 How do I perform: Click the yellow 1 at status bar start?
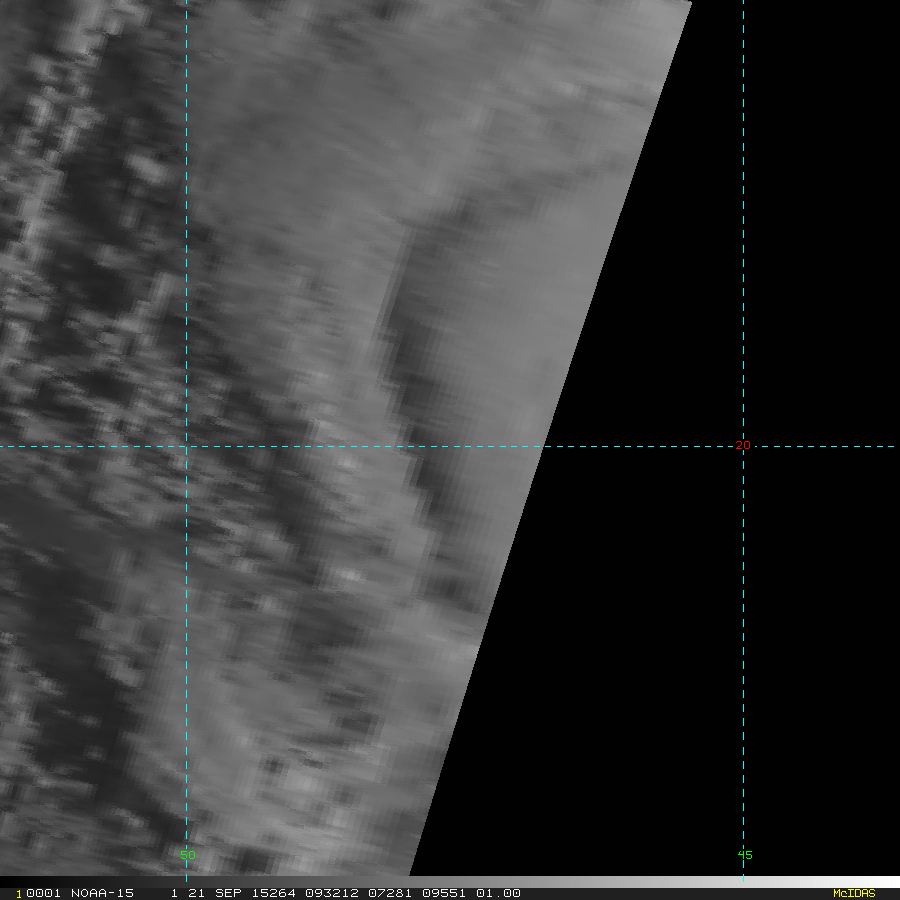point(18,893)
